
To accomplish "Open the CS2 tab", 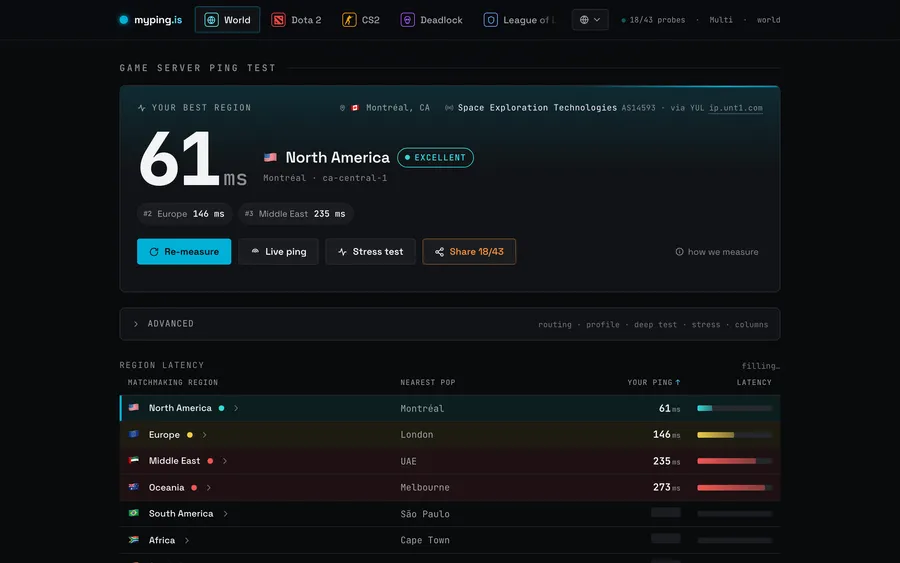I will click(x=361, y=20).
